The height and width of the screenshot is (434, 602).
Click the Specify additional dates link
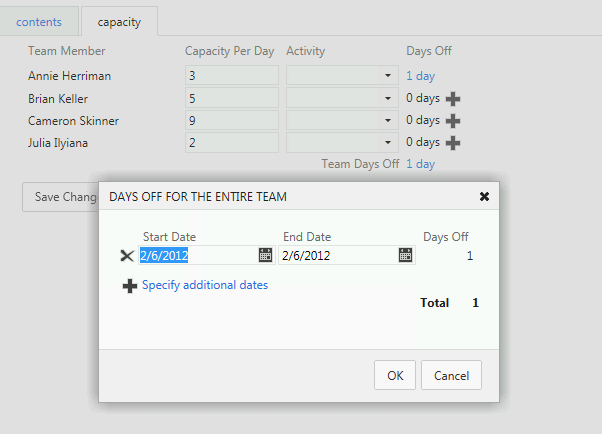click(205, 285)
